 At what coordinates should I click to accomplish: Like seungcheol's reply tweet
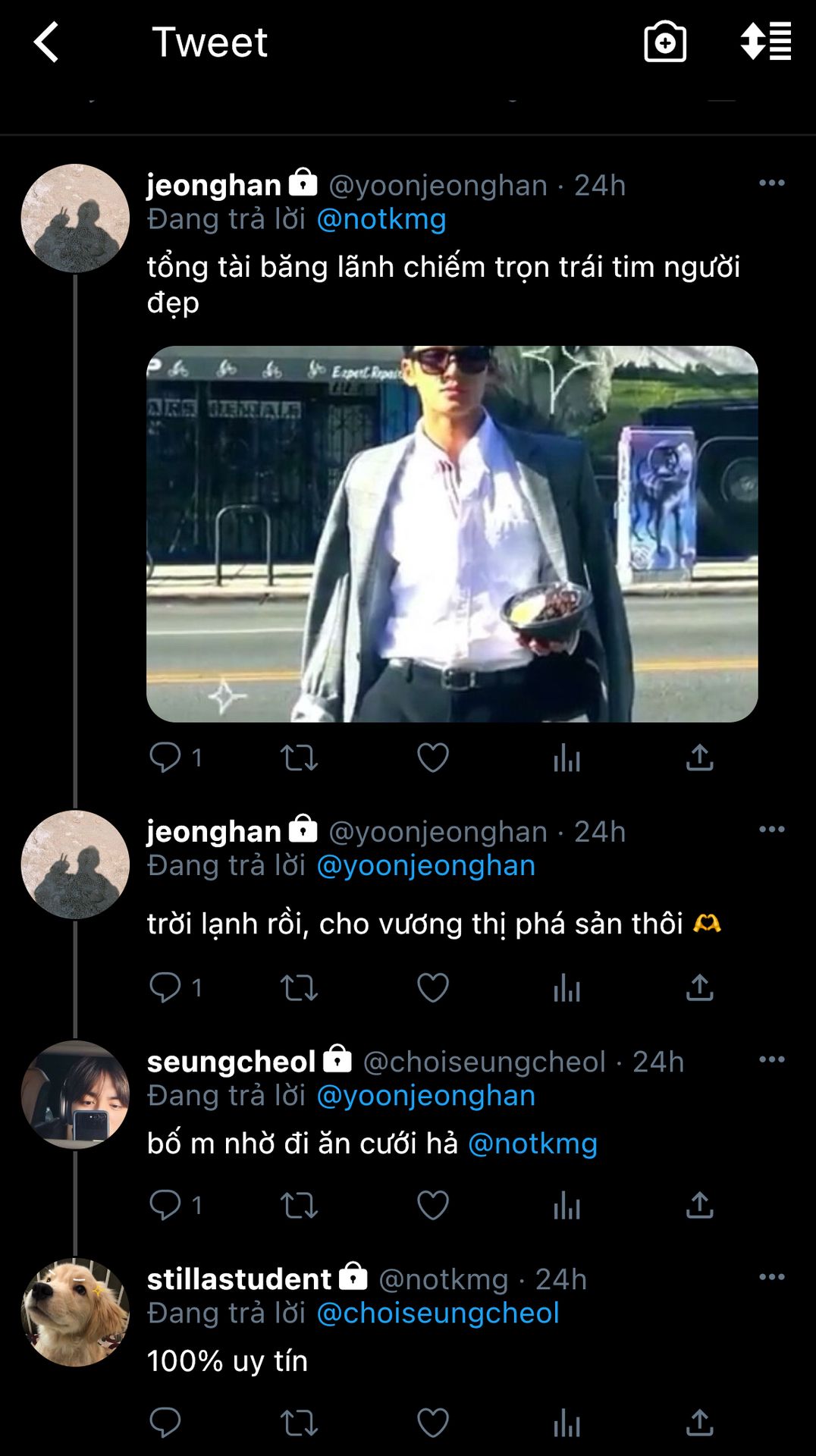[x=433, y=1205]
